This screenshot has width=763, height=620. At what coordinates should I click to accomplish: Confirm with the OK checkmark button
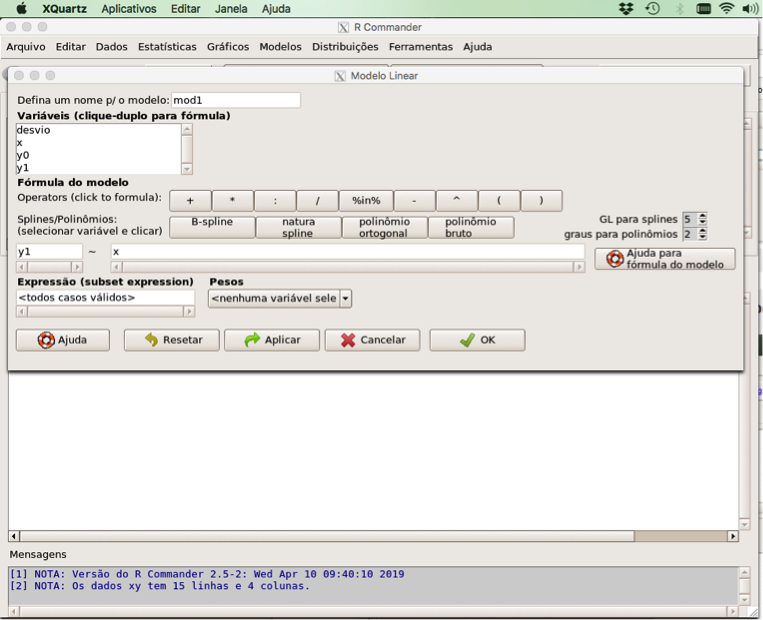[477, 340]
